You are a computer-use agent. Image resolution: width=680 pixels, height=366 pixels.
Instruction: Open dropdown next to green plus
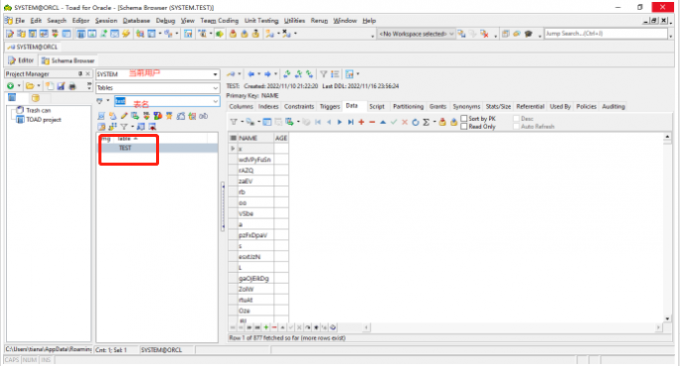[x=19, y=86]
